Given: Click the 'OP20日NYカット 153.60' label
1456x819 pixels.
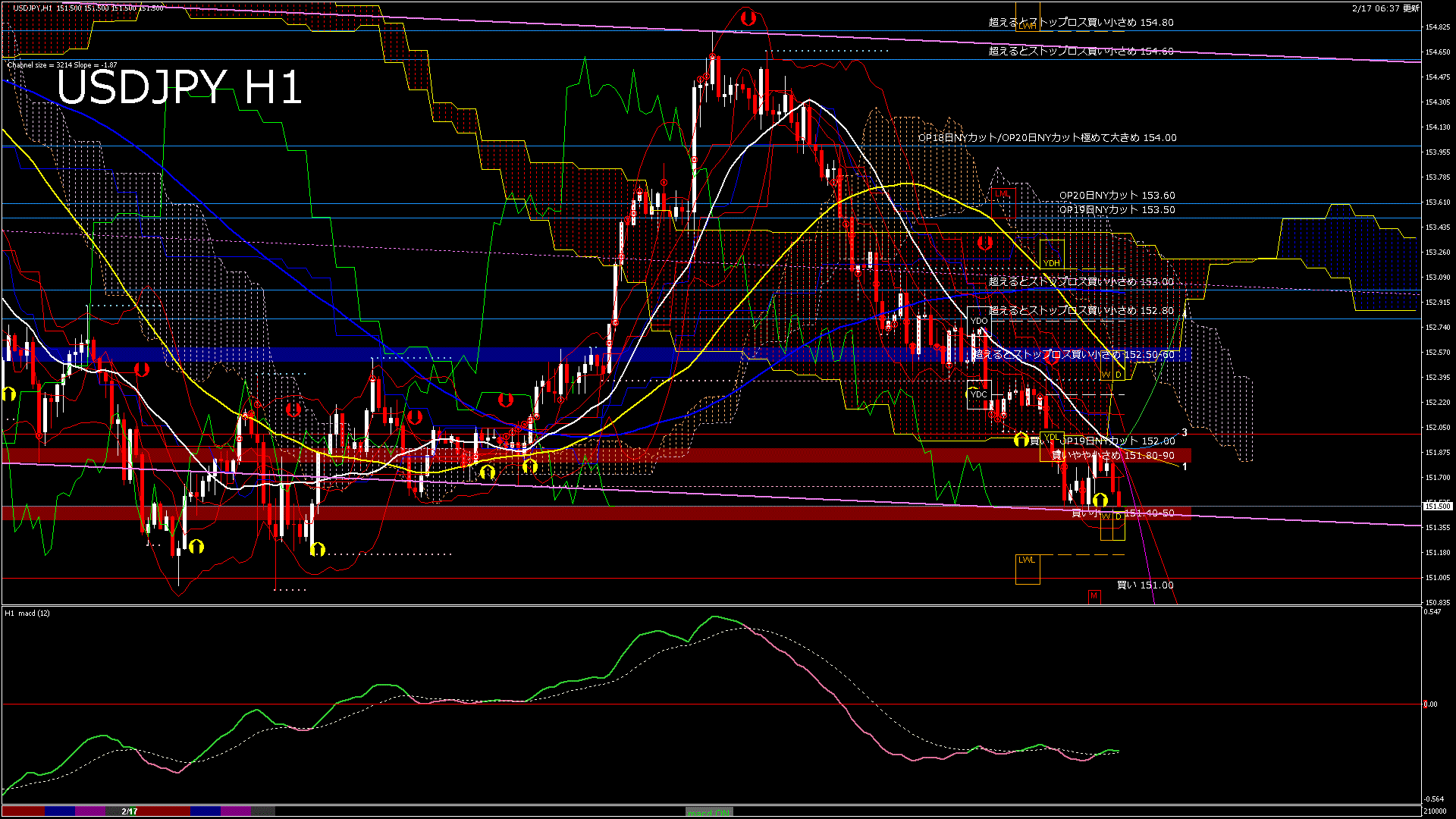Looking at the screenshot, I should pyautogui.click(x=1117, y=195).
